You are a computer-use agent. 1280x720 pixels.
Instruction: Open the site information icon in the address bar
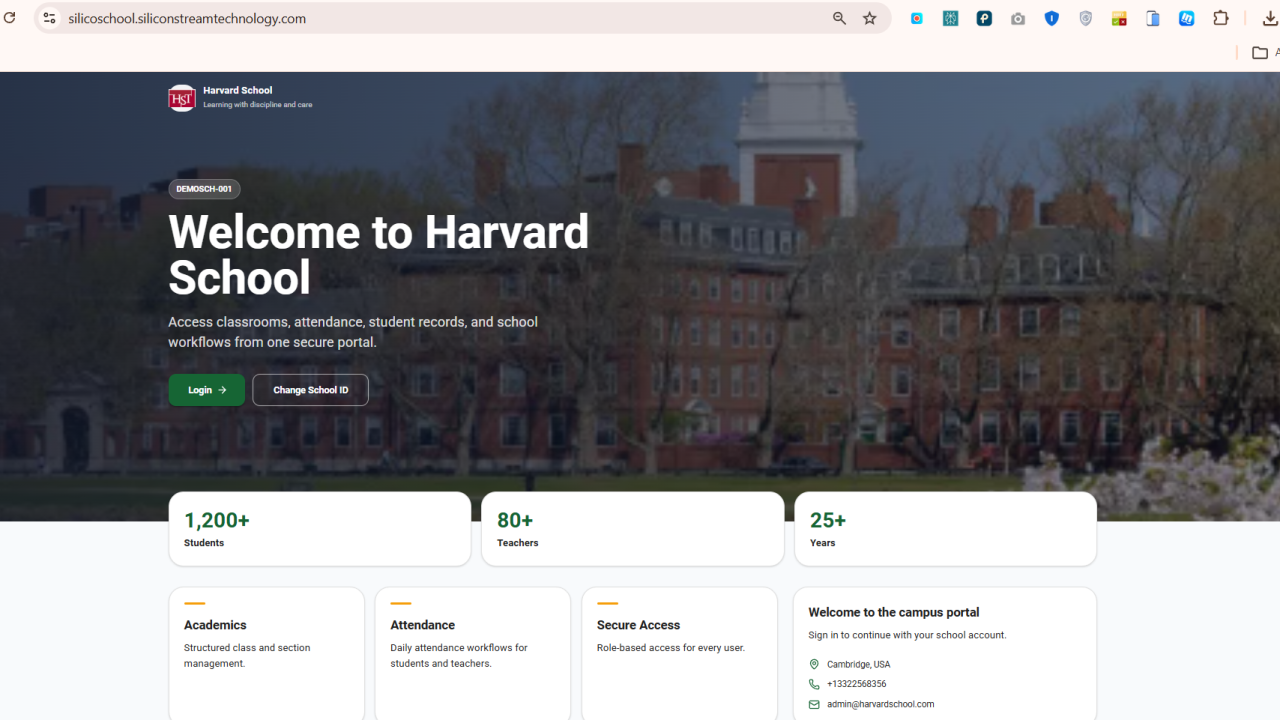(49, 18)
